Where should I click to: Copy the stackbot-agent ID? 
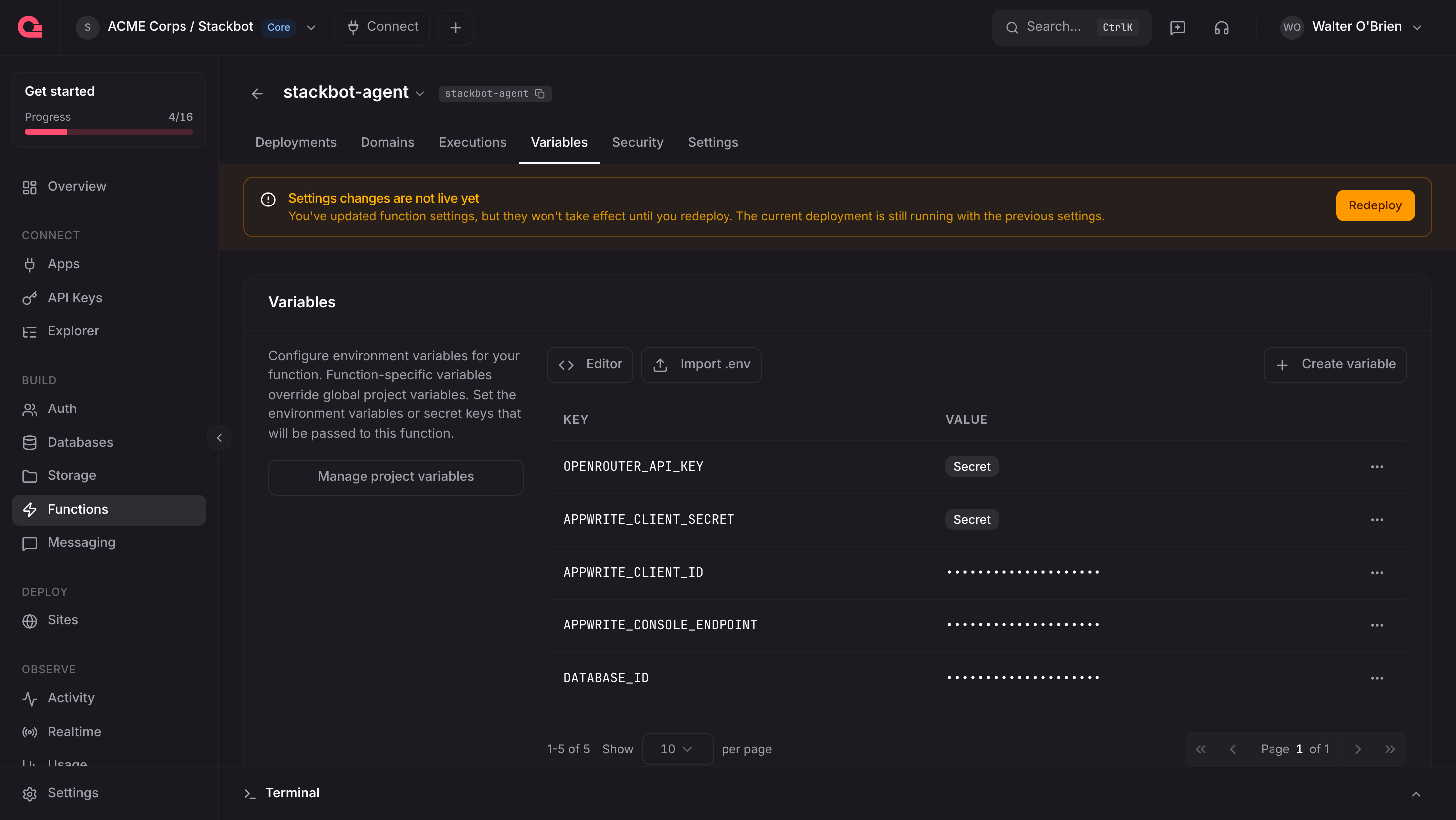(x=540, y=93)
